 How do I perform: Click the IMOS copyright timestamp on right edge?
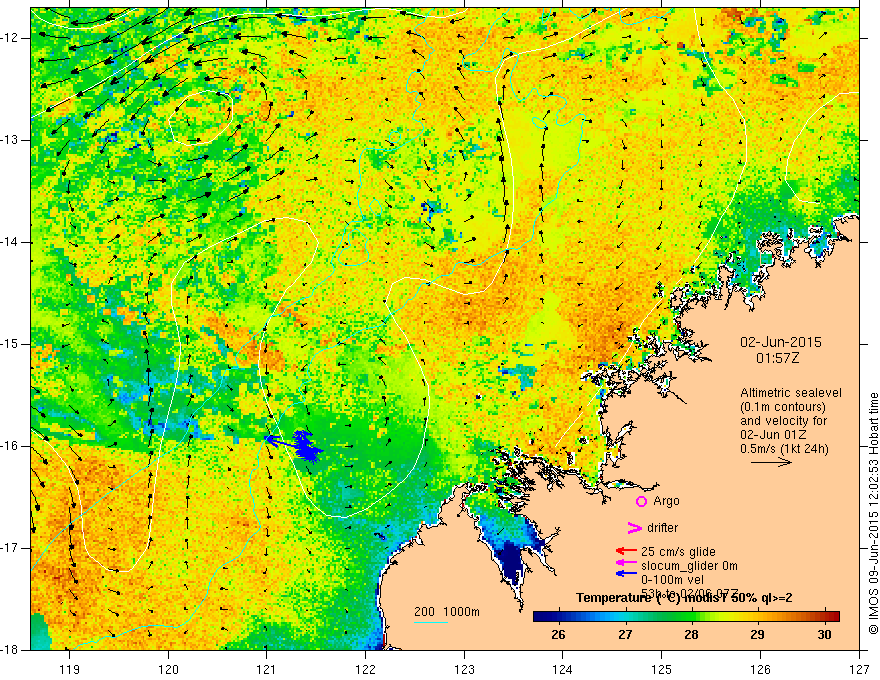coord(873,513)
